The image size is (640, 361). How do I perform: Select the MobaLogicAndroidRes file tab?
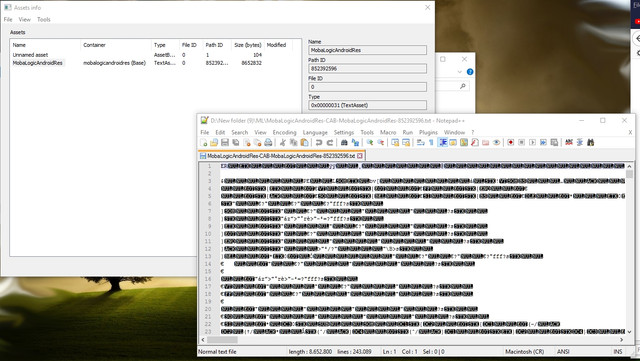click(x=281, y=156)
